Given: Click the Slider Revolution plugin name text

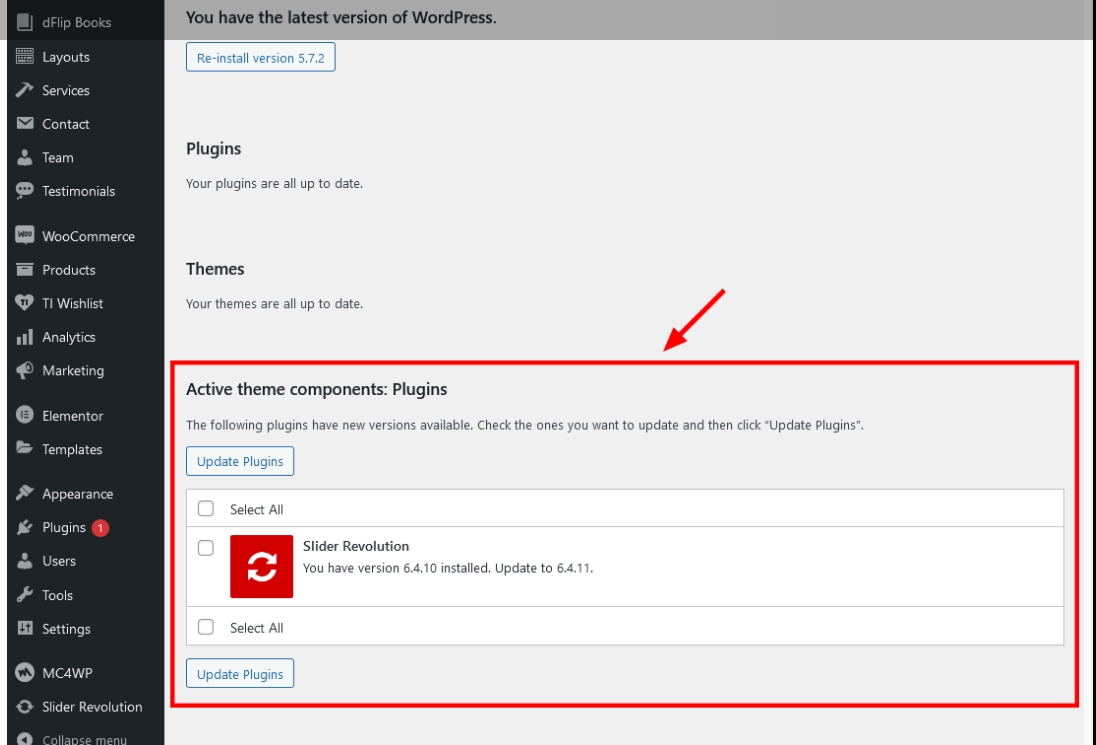Looking at the screenshot, I should tap(356, 546).
